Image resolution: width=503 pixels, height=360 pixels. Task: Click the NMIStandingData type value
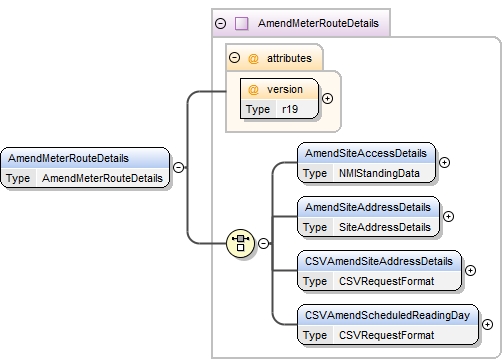[379, 173]
